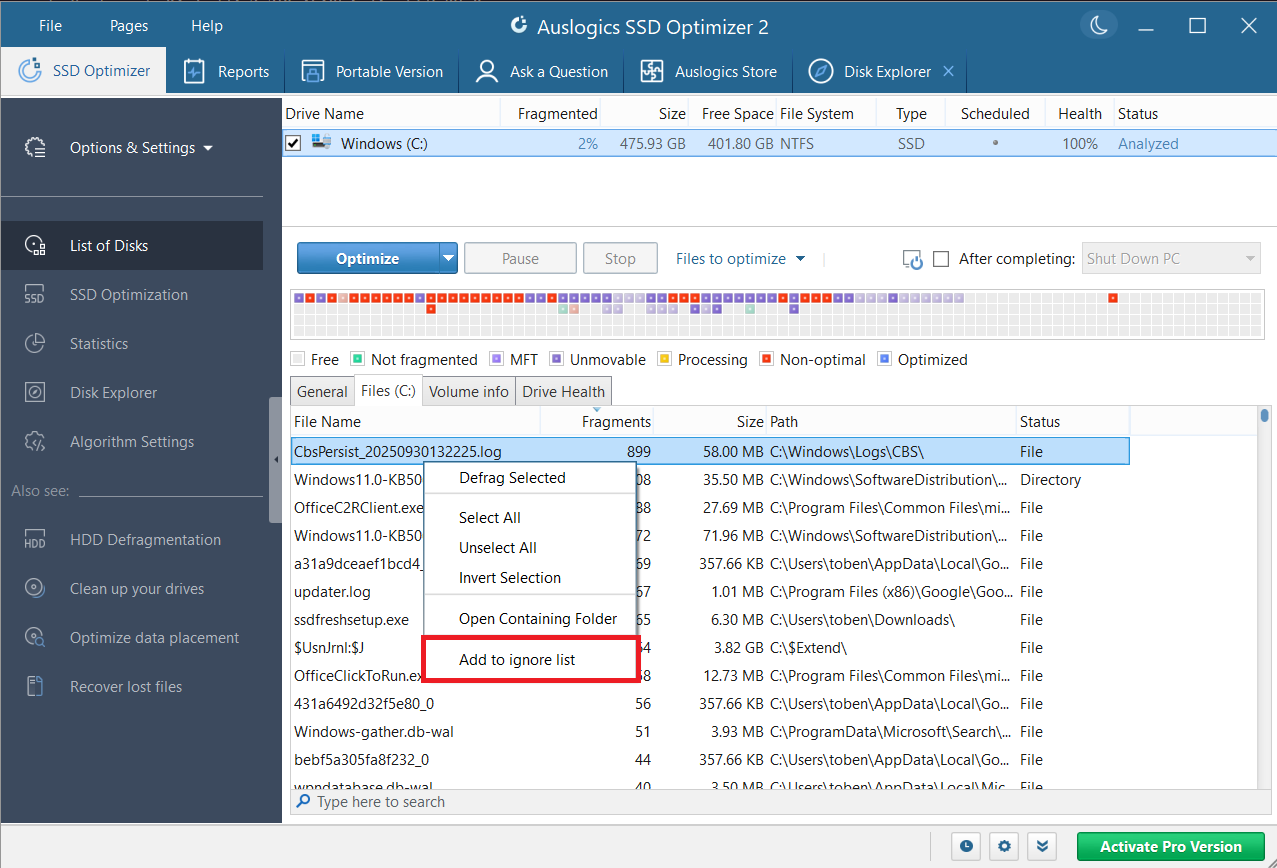Click the Clean up your drives icon
1277x868 pixels.
click(x=35, y=589)
